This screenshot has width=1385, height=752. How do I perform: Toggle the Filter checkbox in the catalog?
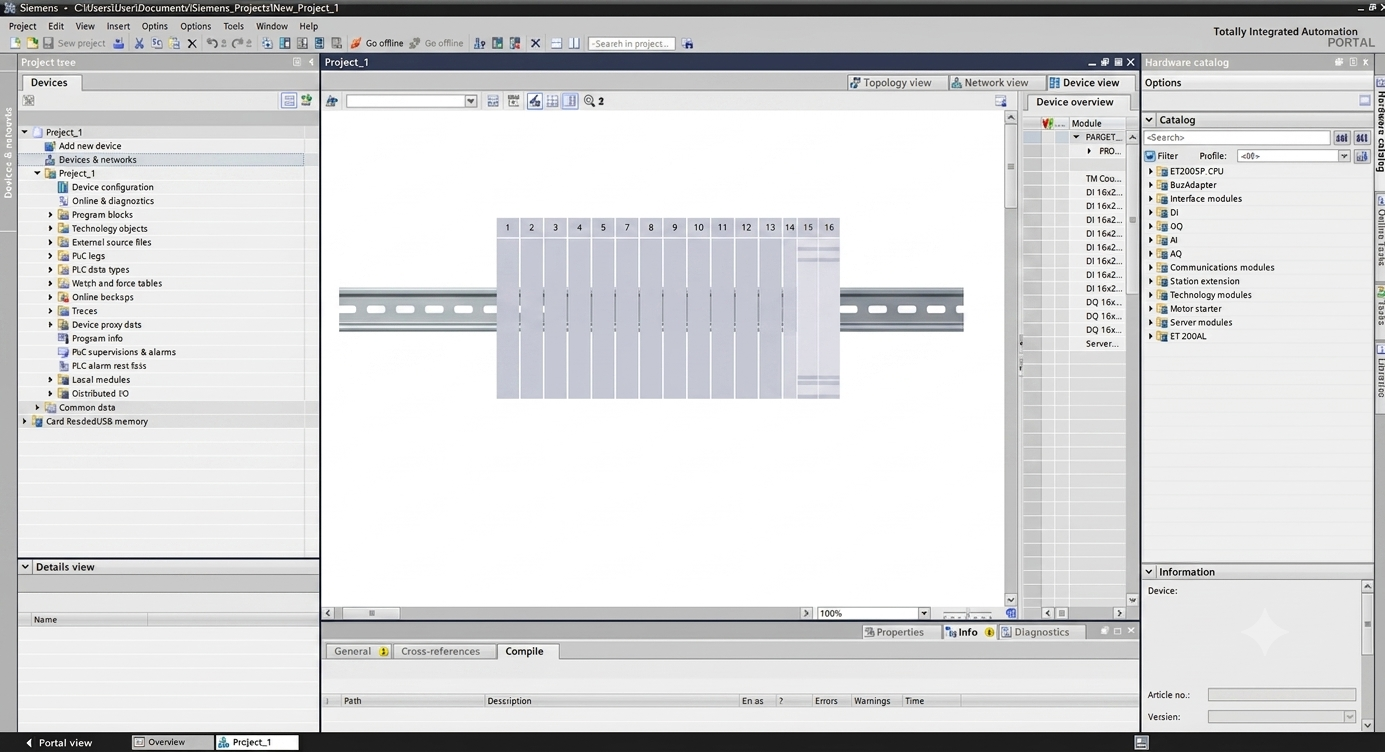coord(1150,156)
